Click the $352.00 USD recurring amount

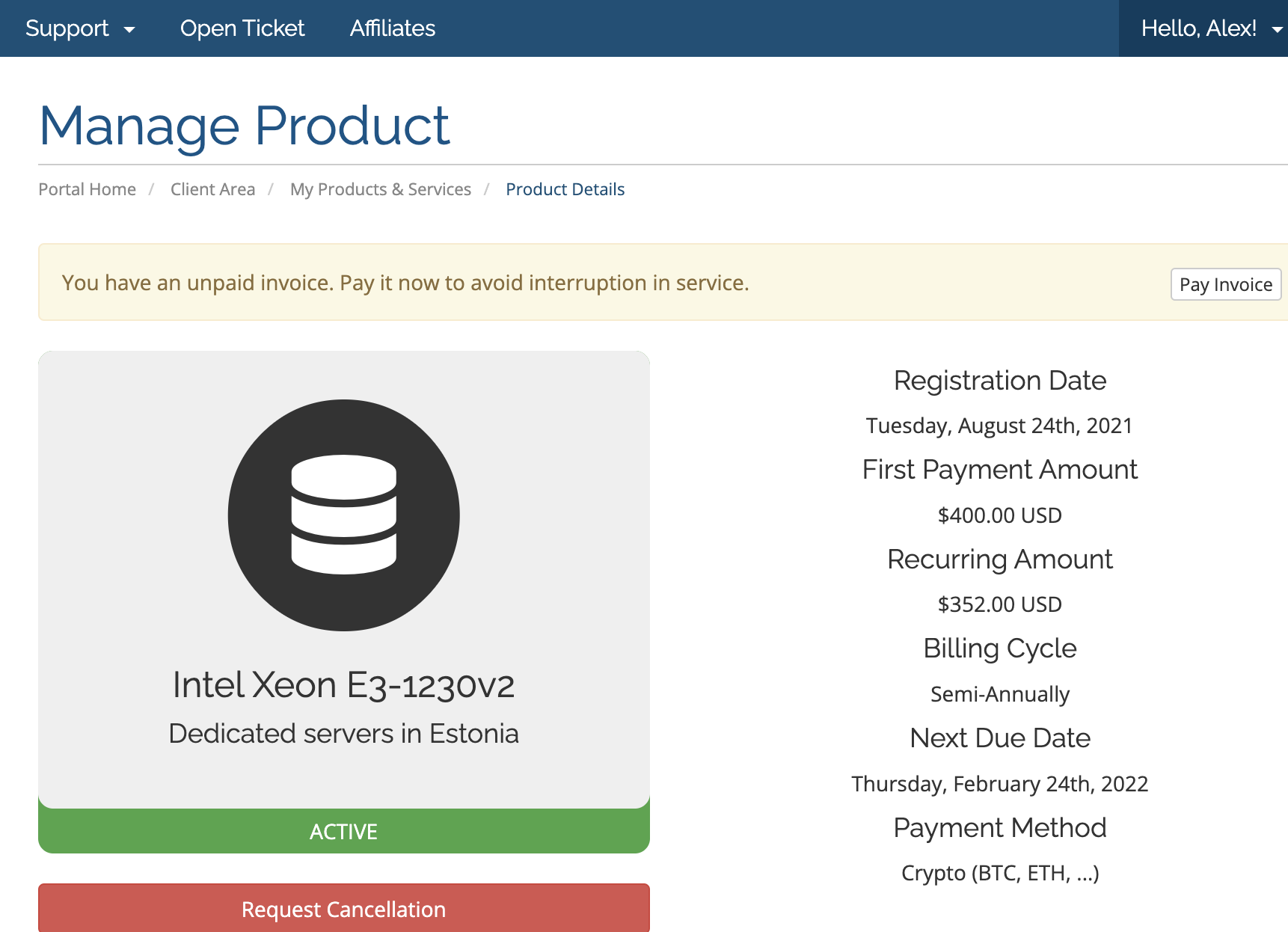coord(1000,604)
